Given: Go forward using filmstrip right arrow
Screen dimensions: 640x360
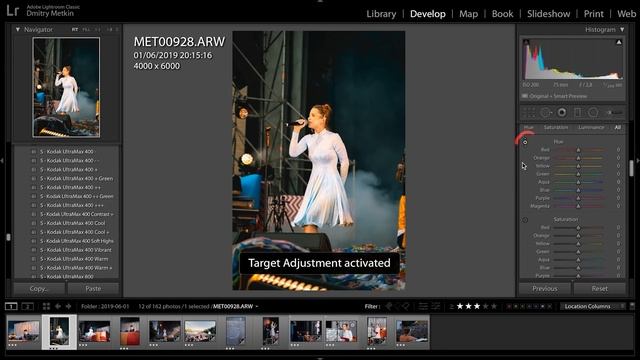Looking at the screenshot, I should click(x=68, y=306).
